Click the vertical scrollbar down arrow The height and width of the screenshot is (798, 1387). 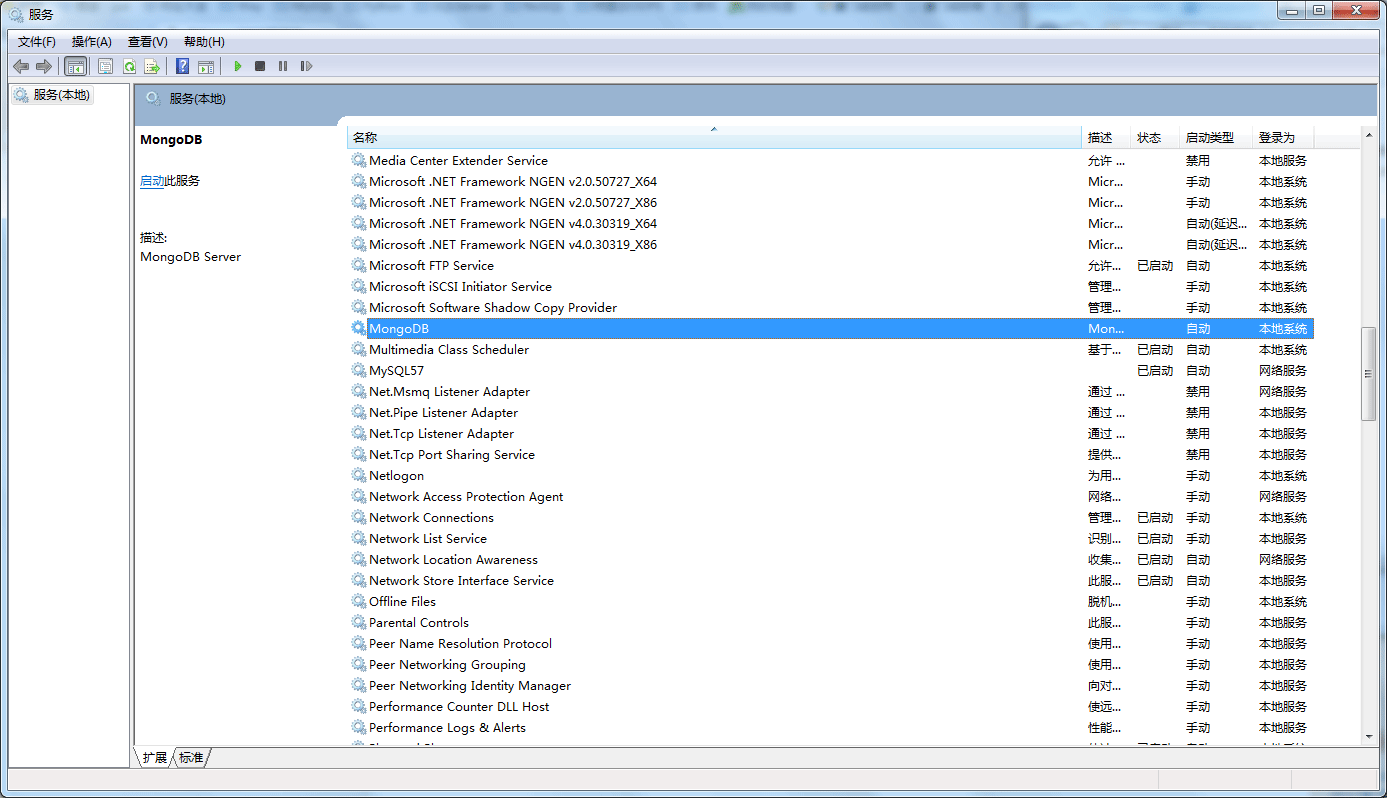click(x=1369, y=736)
